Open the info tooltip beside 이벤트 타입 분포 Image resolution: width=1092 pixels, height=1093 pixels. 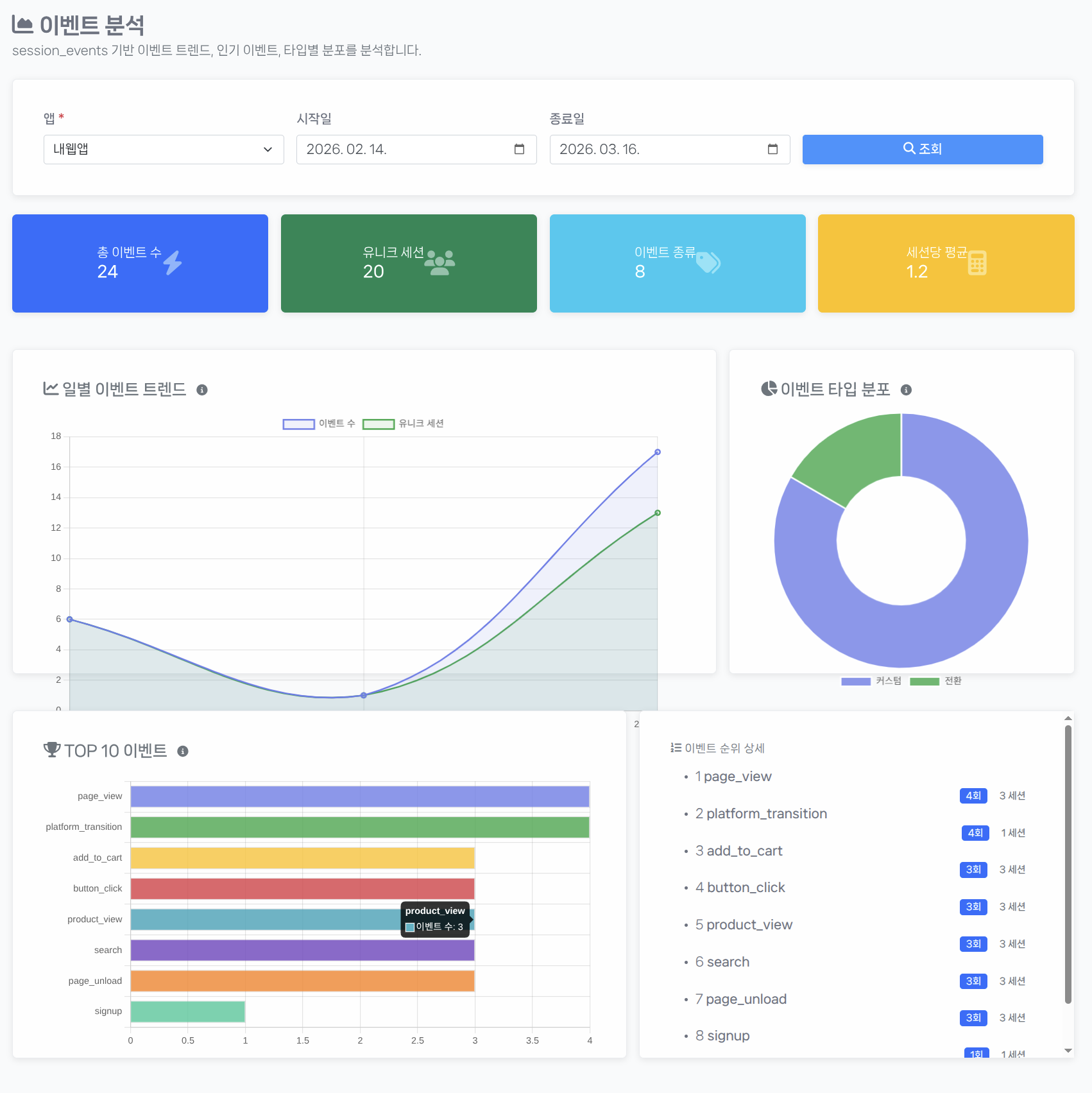click(905, 389)
